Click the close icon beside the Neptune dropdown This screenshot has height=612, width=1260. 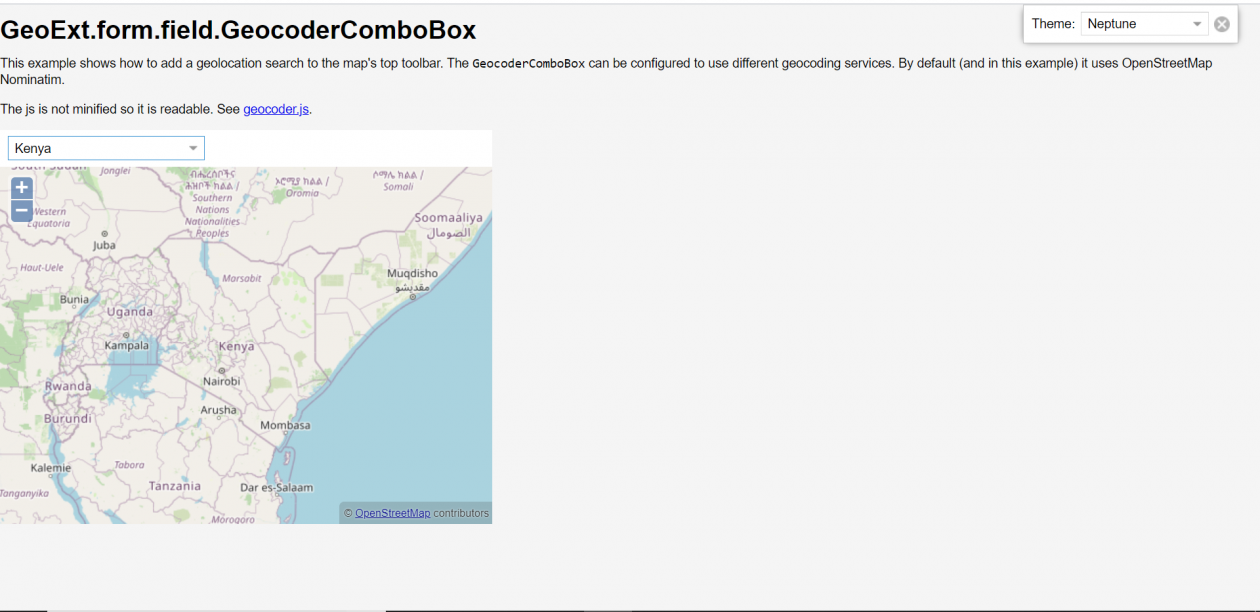[1221, 23]
